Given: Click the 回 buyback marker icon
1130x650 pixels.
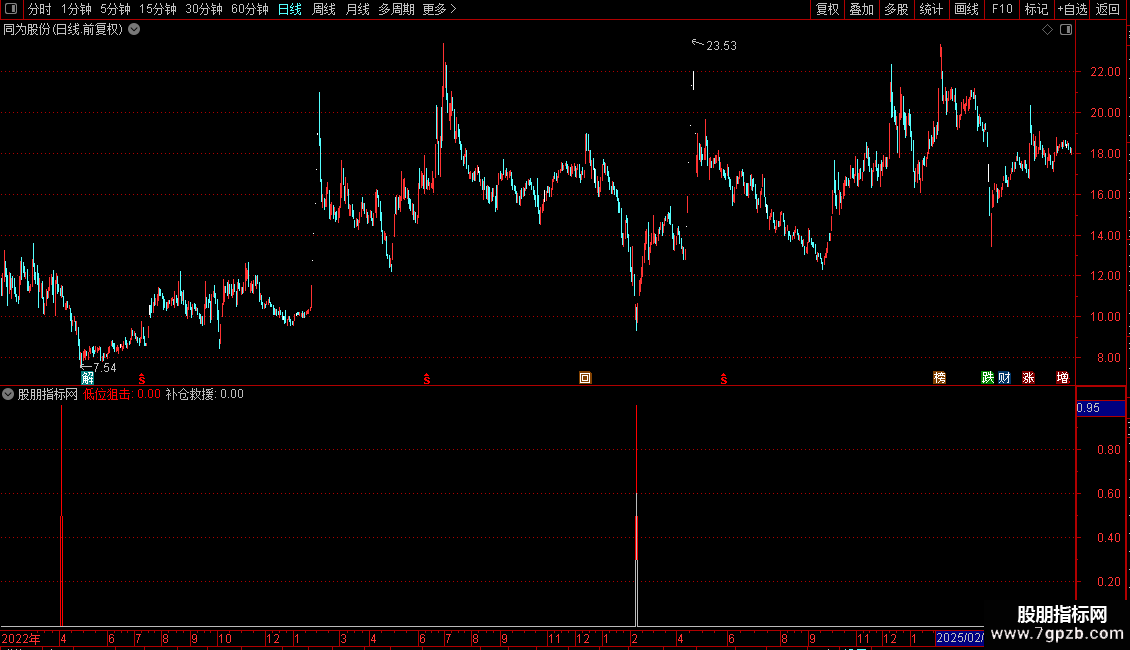Looking at the screenshot, I should (x=585, y=378).
